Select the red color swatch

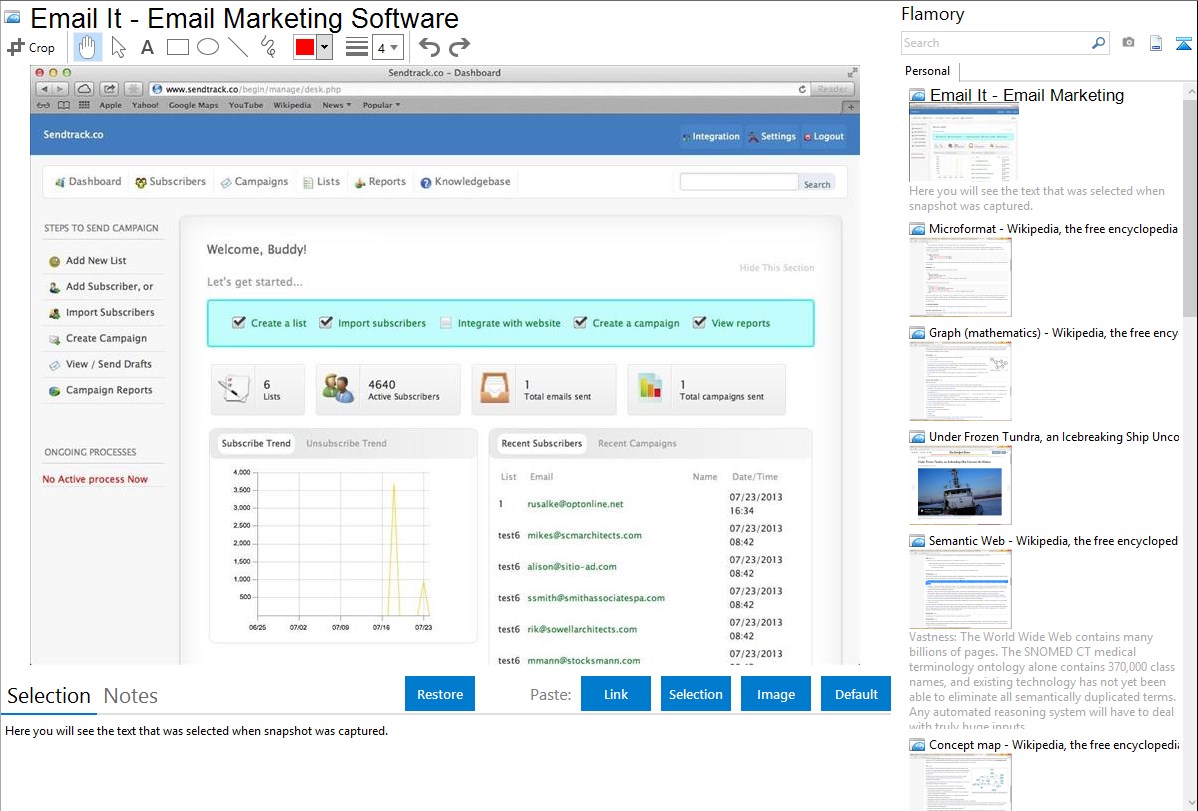pyautogui.click(x=305, y=47)
